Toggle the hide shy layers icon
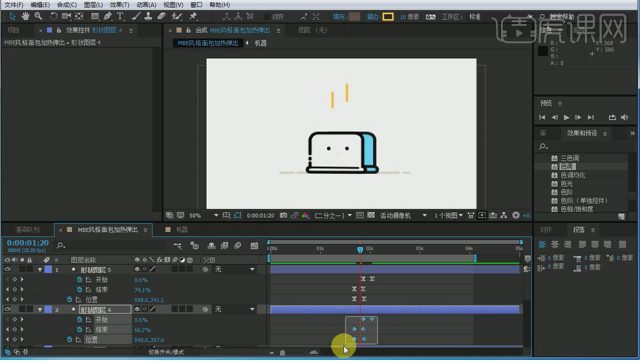This screenshot has width=641, height=361. coord(211,246)
